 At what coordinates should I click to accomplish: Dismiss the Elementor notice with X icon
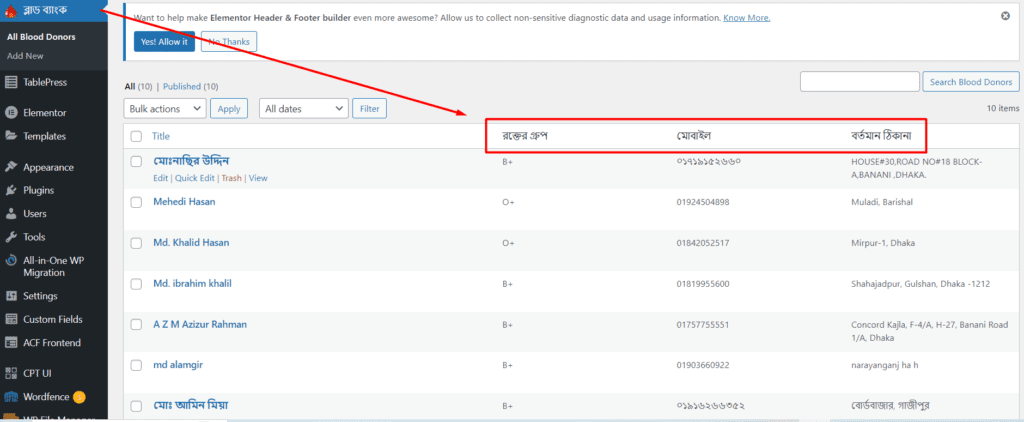click(x=1005, y=16)
